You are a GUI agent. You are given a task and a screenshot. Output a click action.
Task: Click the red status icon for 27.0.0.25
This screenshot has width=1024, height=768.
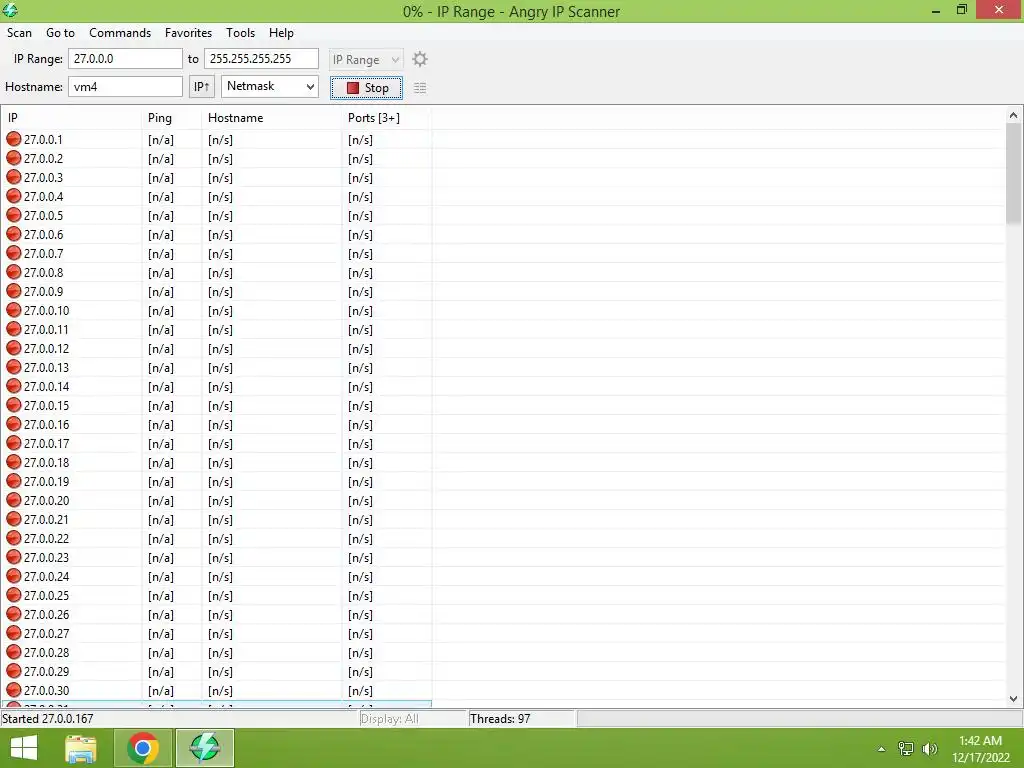point(14,594)
